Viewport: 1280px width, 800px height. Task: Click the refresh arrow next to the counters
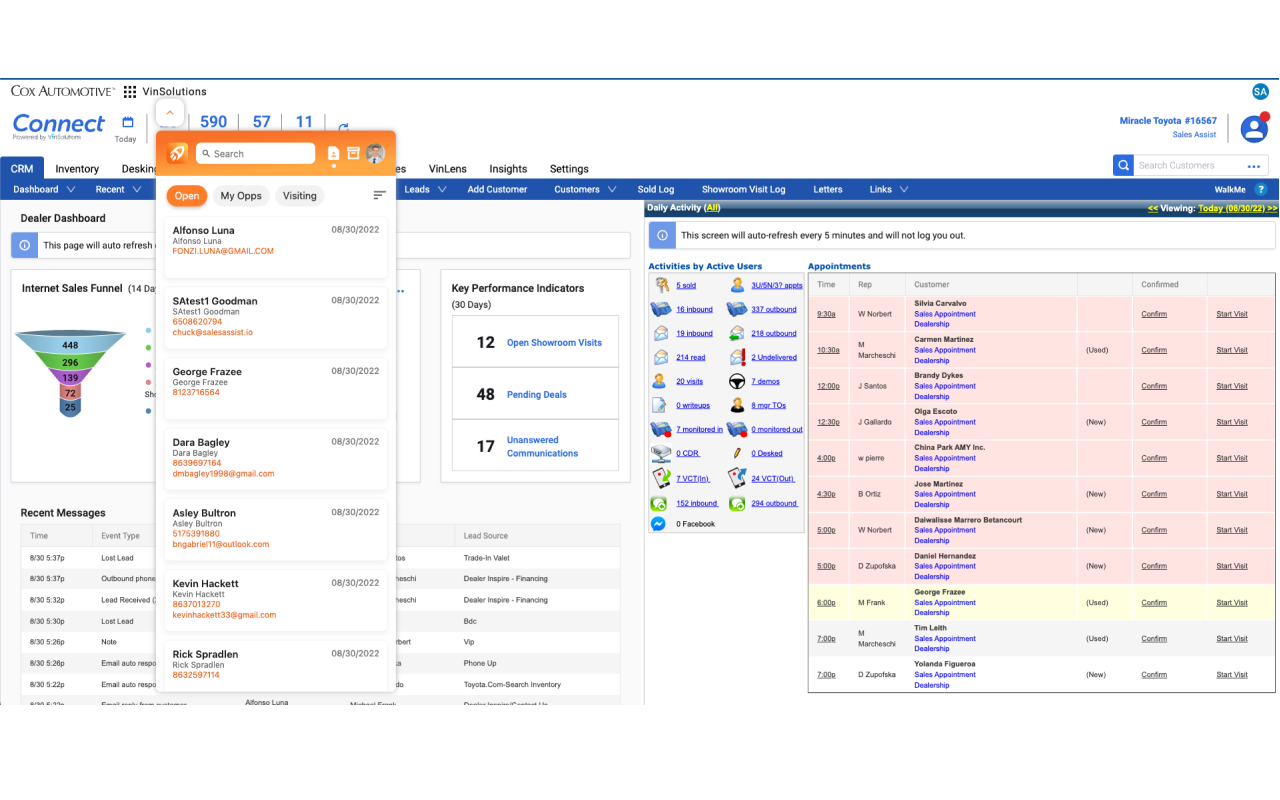(342, 129)
